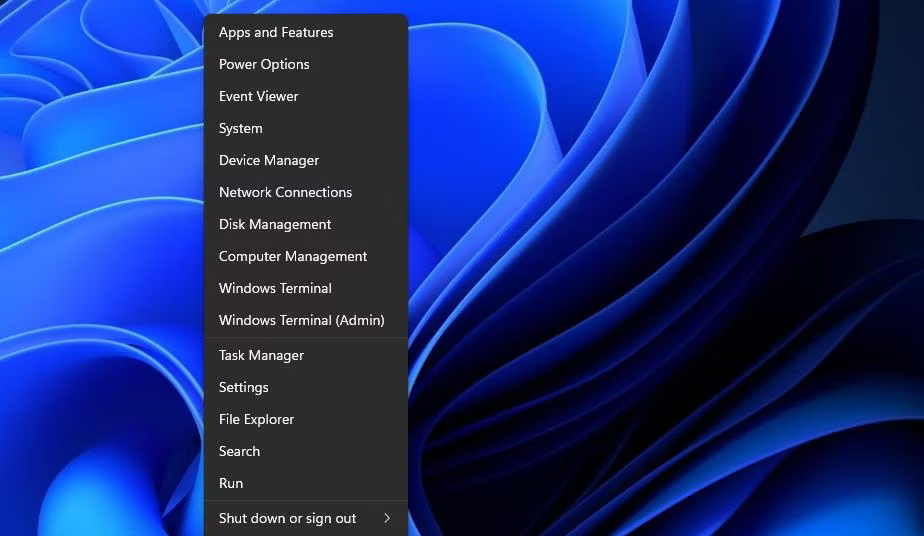Choose the Search menu entry
The image size is (924, 536).
(x=306, y=451)
